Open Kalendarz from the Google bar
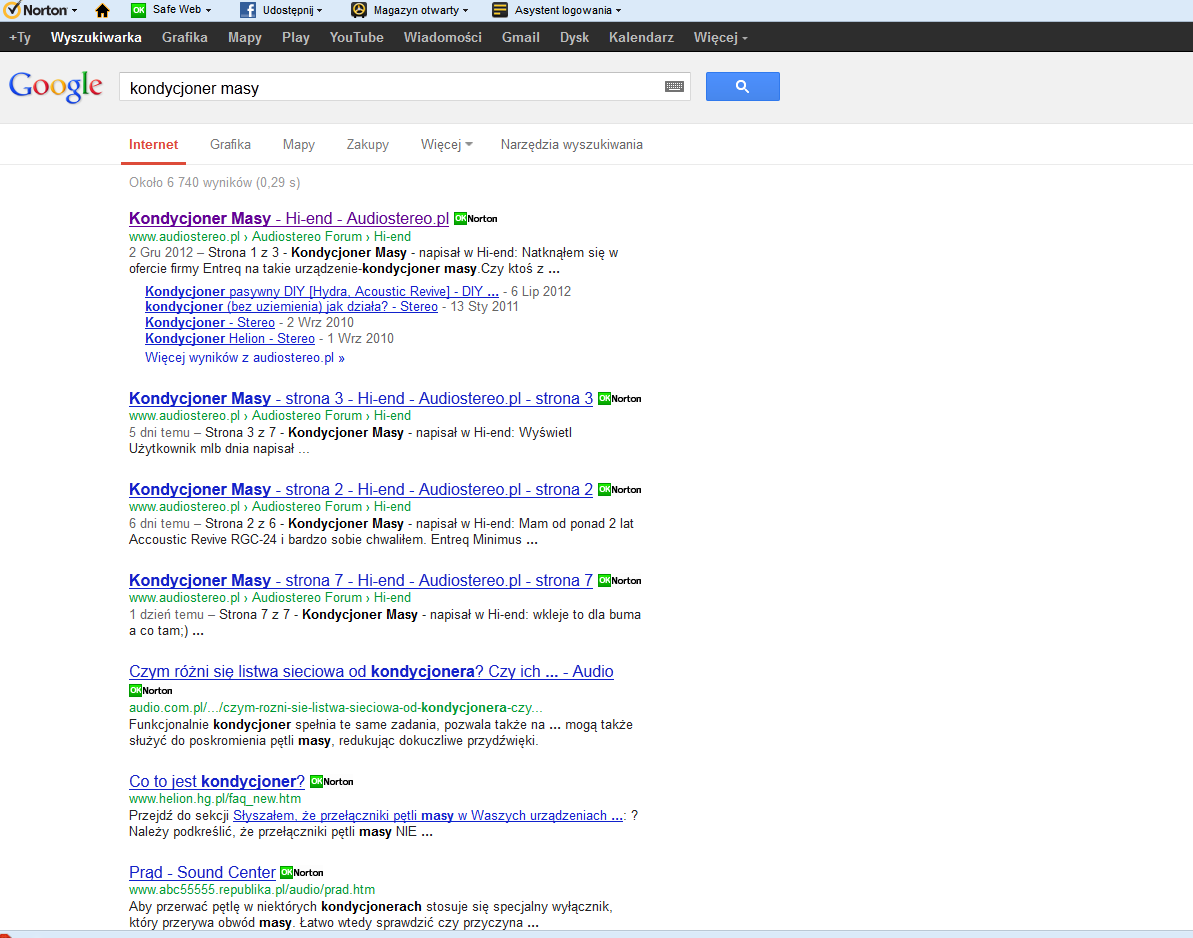 pos(641,37)
